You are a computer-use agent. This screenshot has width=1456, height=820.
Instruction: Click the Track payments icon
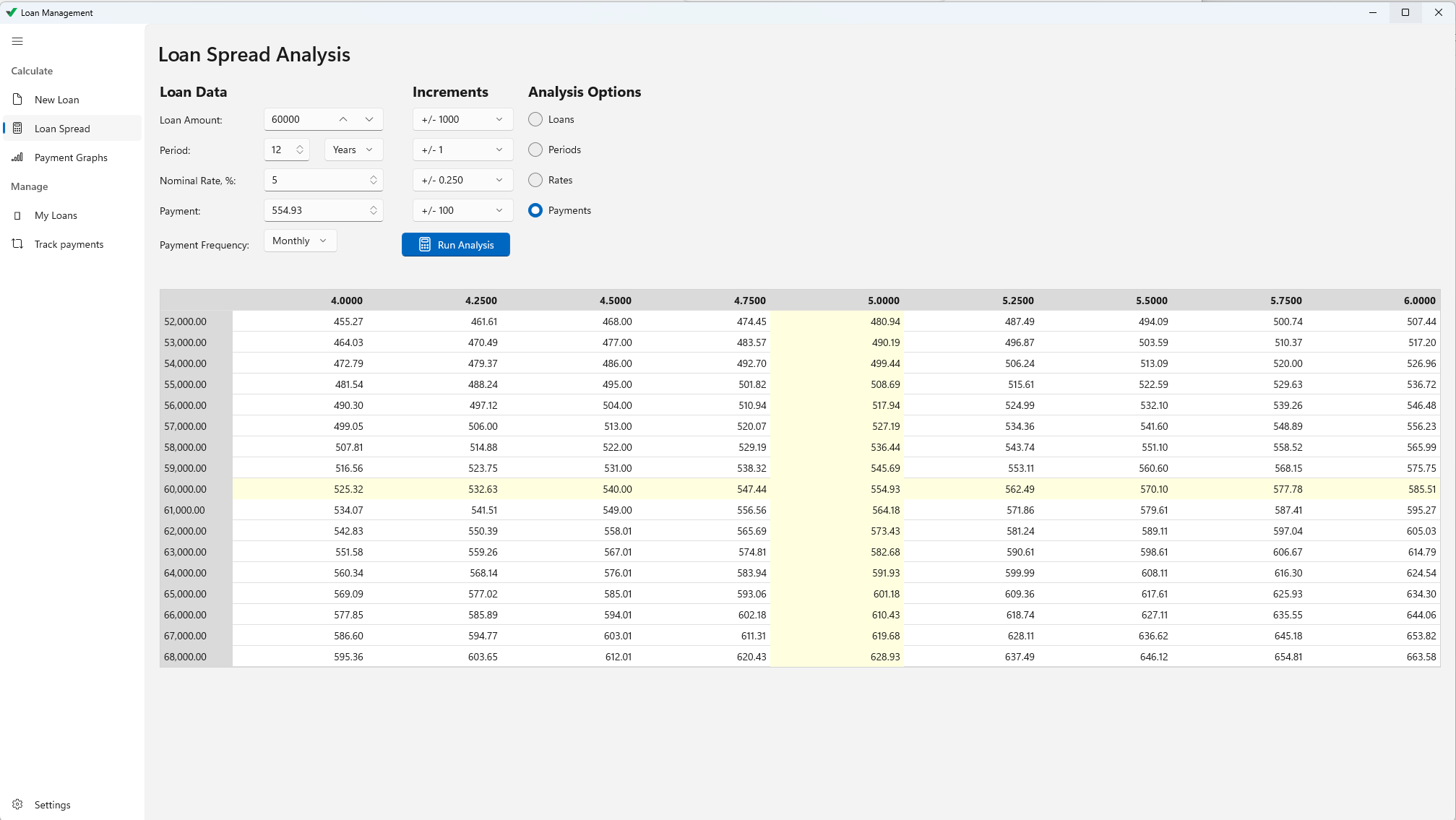coord(17,244)
